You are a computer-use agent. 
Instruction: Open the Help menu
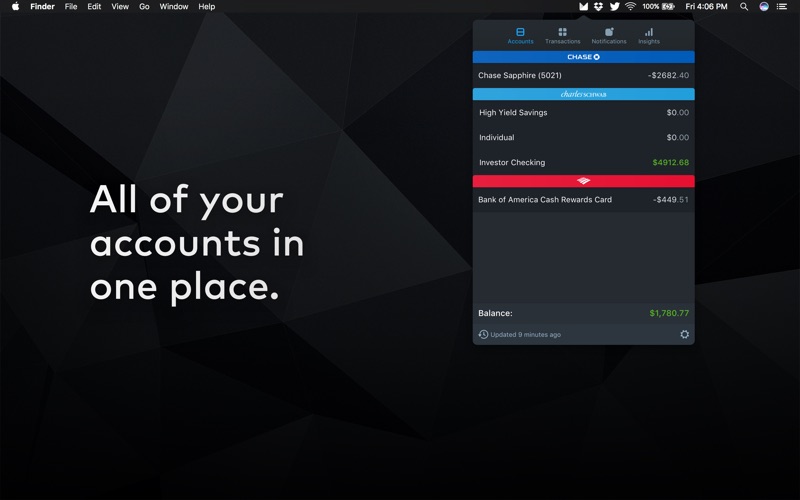pyautogui.click(x=207, y=7)
